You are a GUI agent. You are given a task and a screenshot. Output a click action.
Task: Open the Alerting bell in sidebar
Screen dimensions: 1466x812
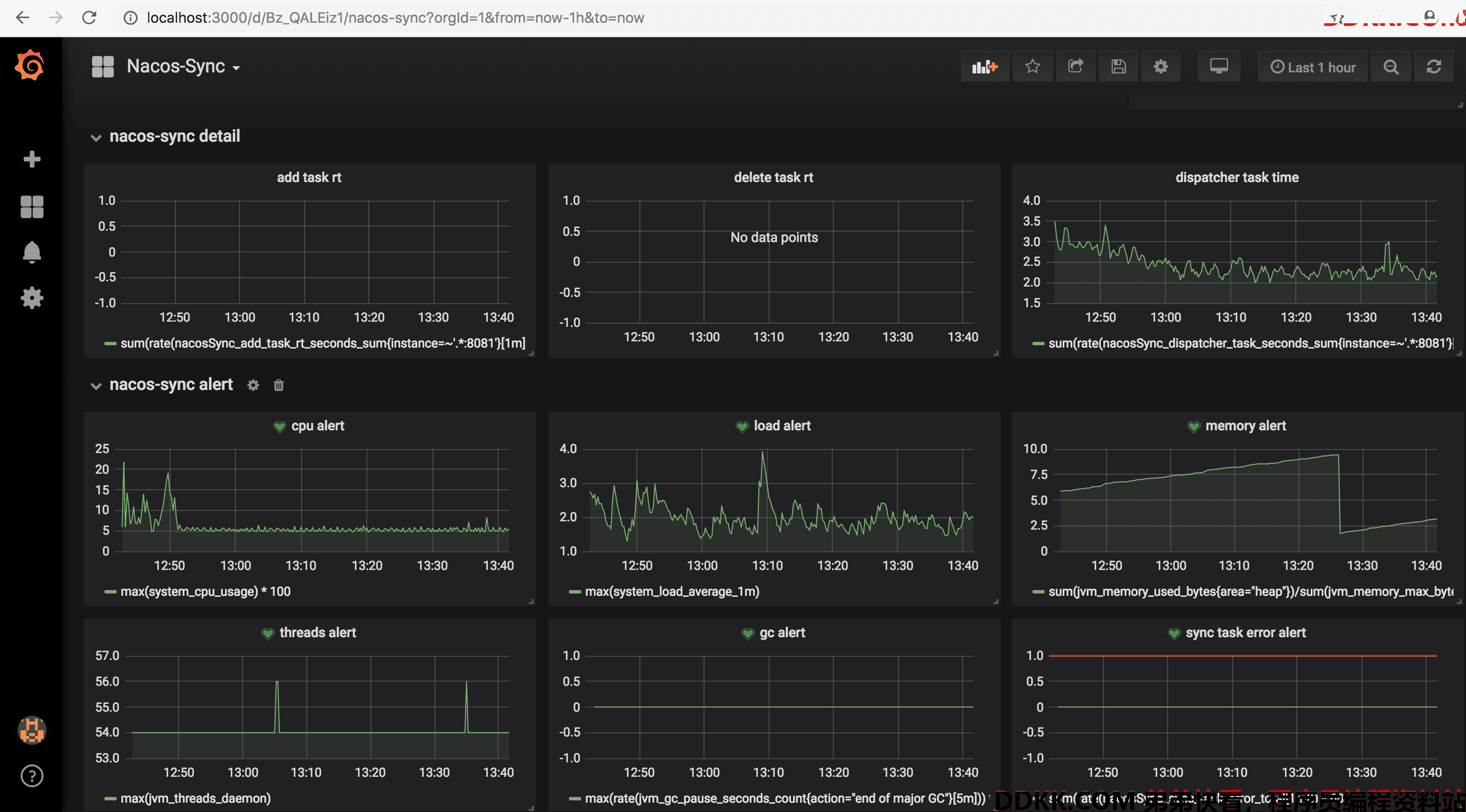pyautogui.click(x=32, y=252)
